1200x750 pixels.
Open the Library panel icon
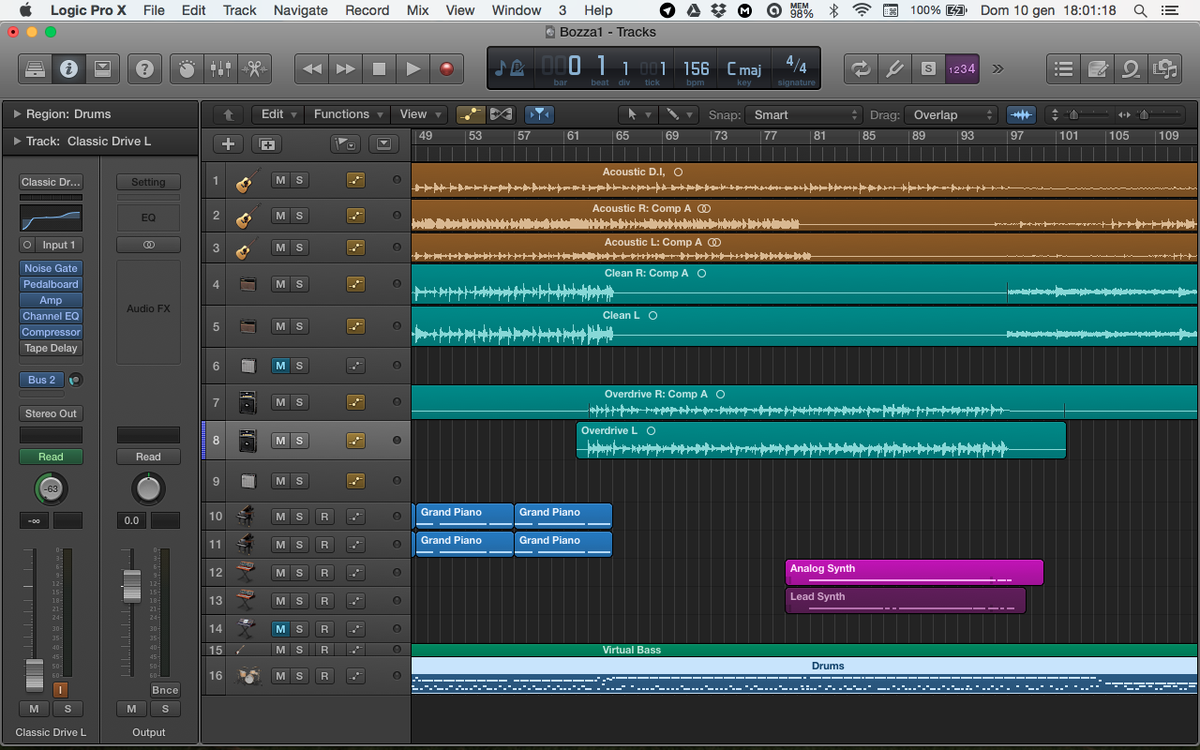[35, 69]
